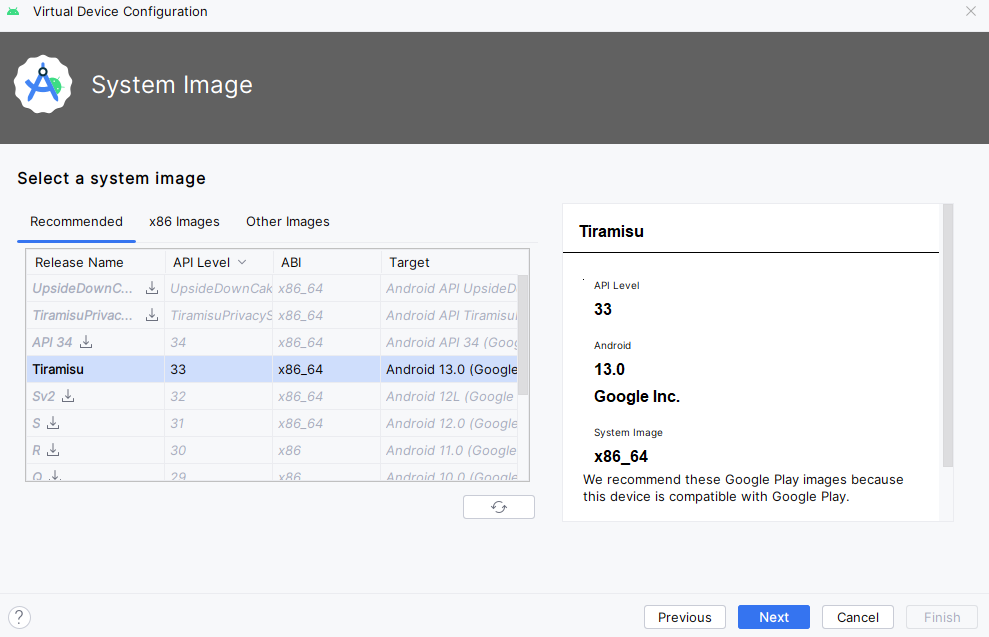Image resolution: width=989 pixels, height=637 pixels.
Task: Download the TiramisuPrivacySandbox system image
Action: click(152, 315)
